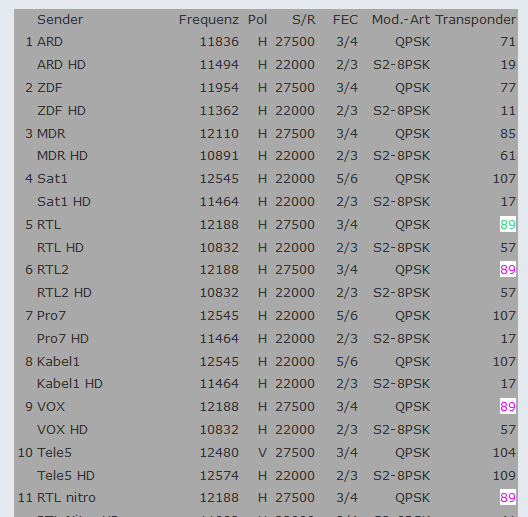Select the MDR HD sender name
Image resolution: width=528 pixels, height=517 pixels.
(62, 156)
